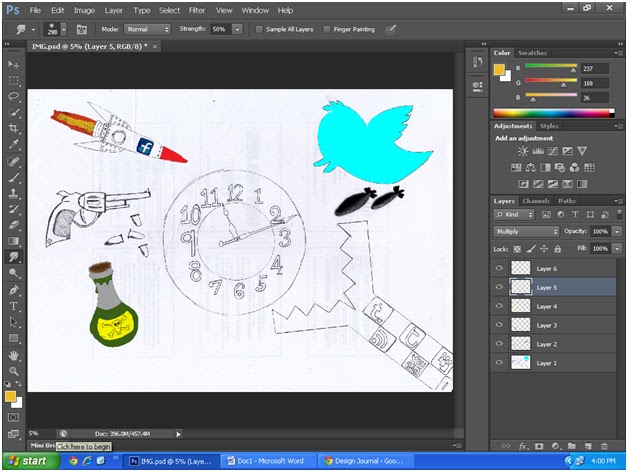Enable Sample All Layers checkbox
The height and width of the screenshot is (472, 628).
[259, 29]
